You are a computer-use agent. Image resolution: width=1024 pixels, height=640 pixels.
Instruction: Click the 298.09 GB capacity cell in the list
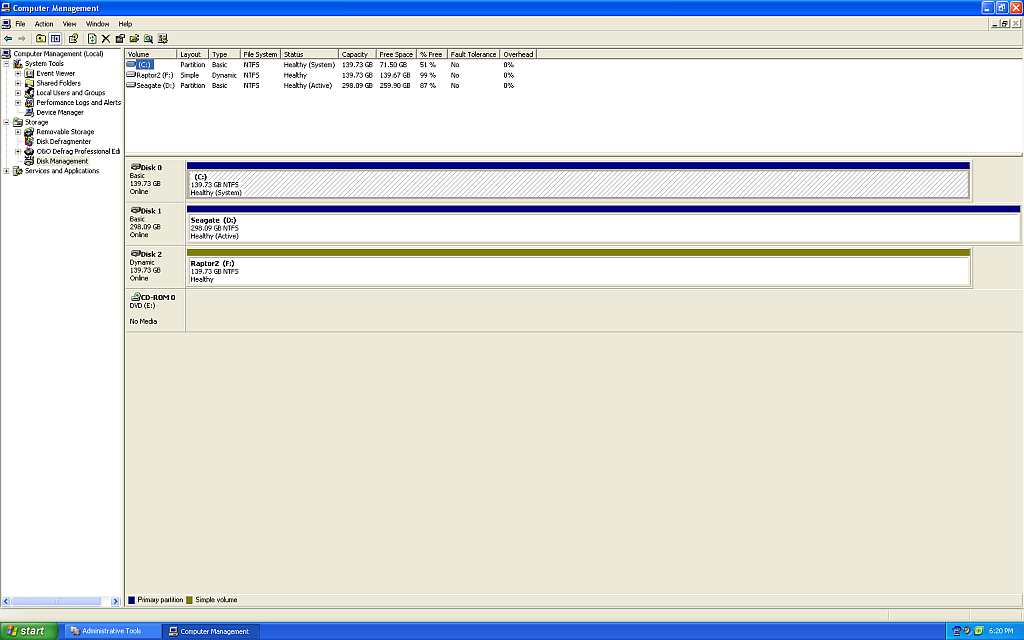pos(357,86)
